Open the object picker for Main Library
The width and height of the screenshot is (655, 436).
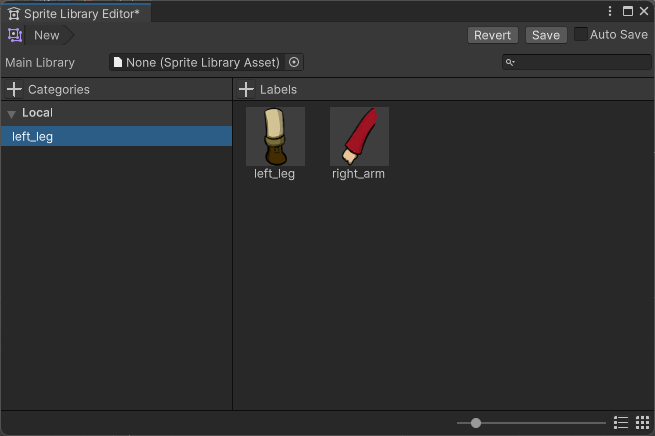click(294, 62)
